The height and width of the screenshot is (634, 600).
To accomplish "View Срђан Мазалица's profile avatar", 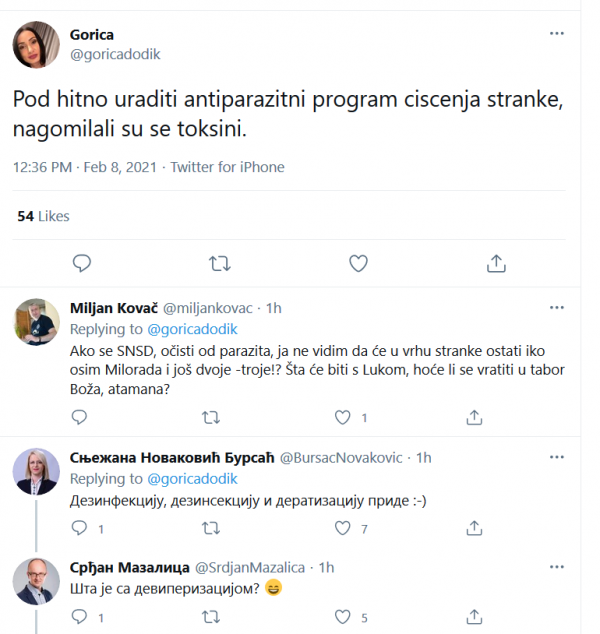I will click(x=33, y=581).
